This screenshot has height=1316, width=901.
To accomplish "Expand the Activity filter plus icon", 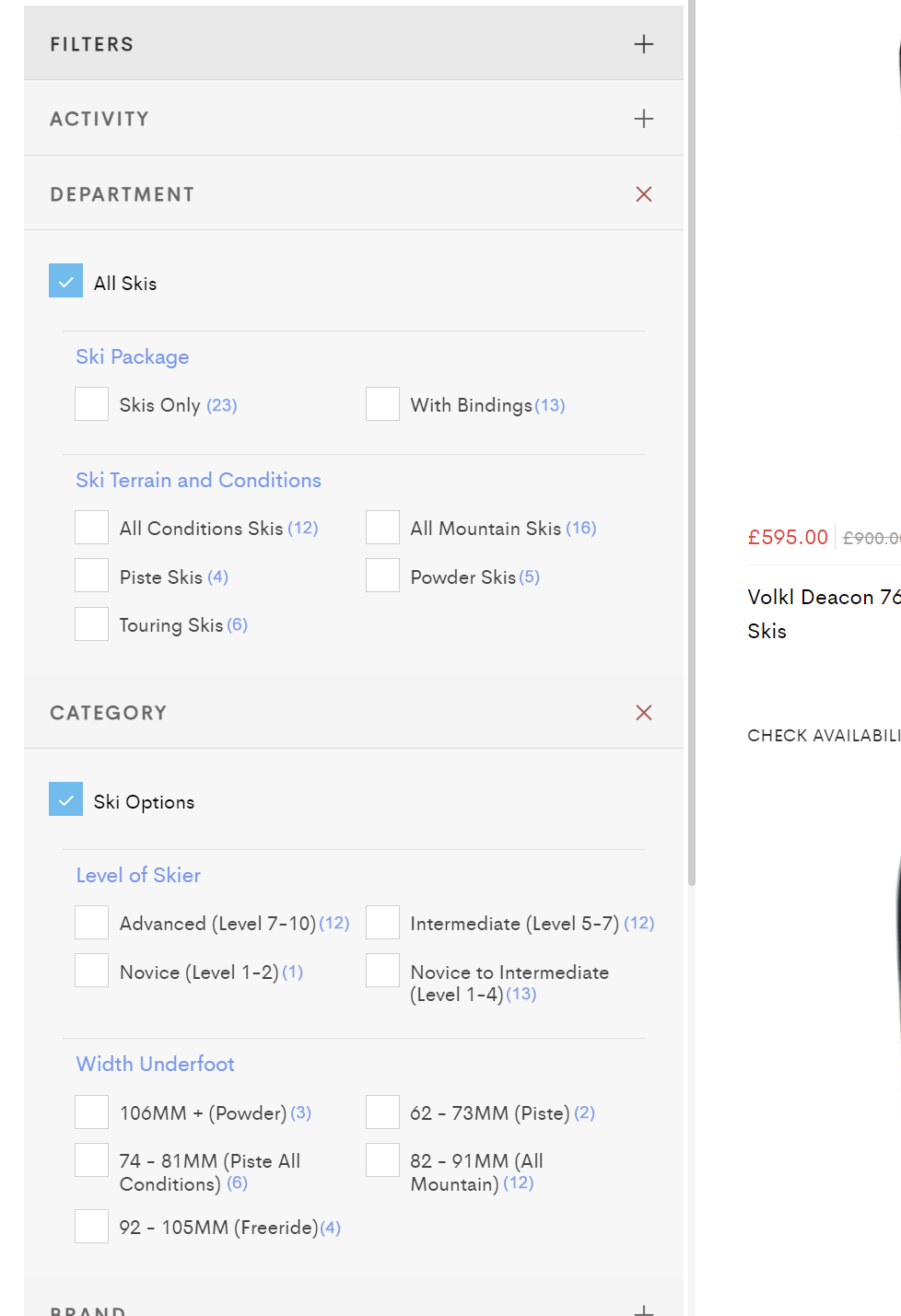I will pyautogui.click(x=643, y=119).
